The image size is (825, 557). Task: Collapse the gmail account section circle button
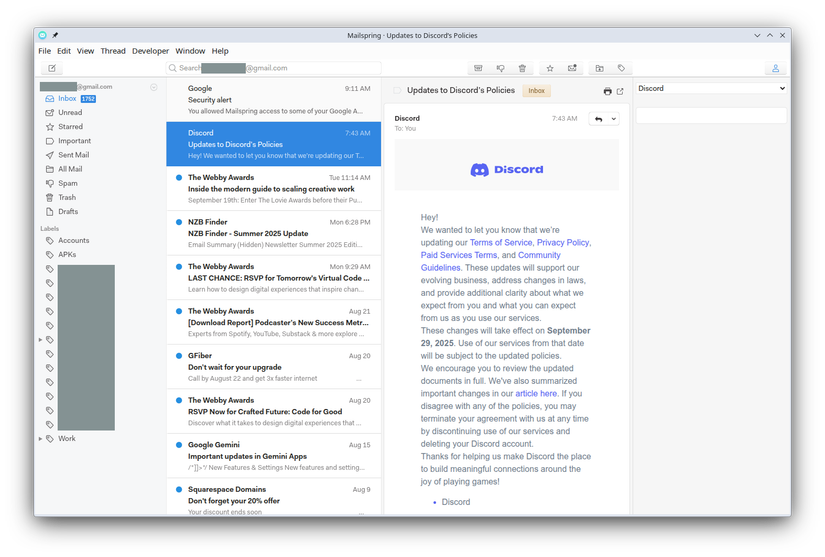point(154,87)
